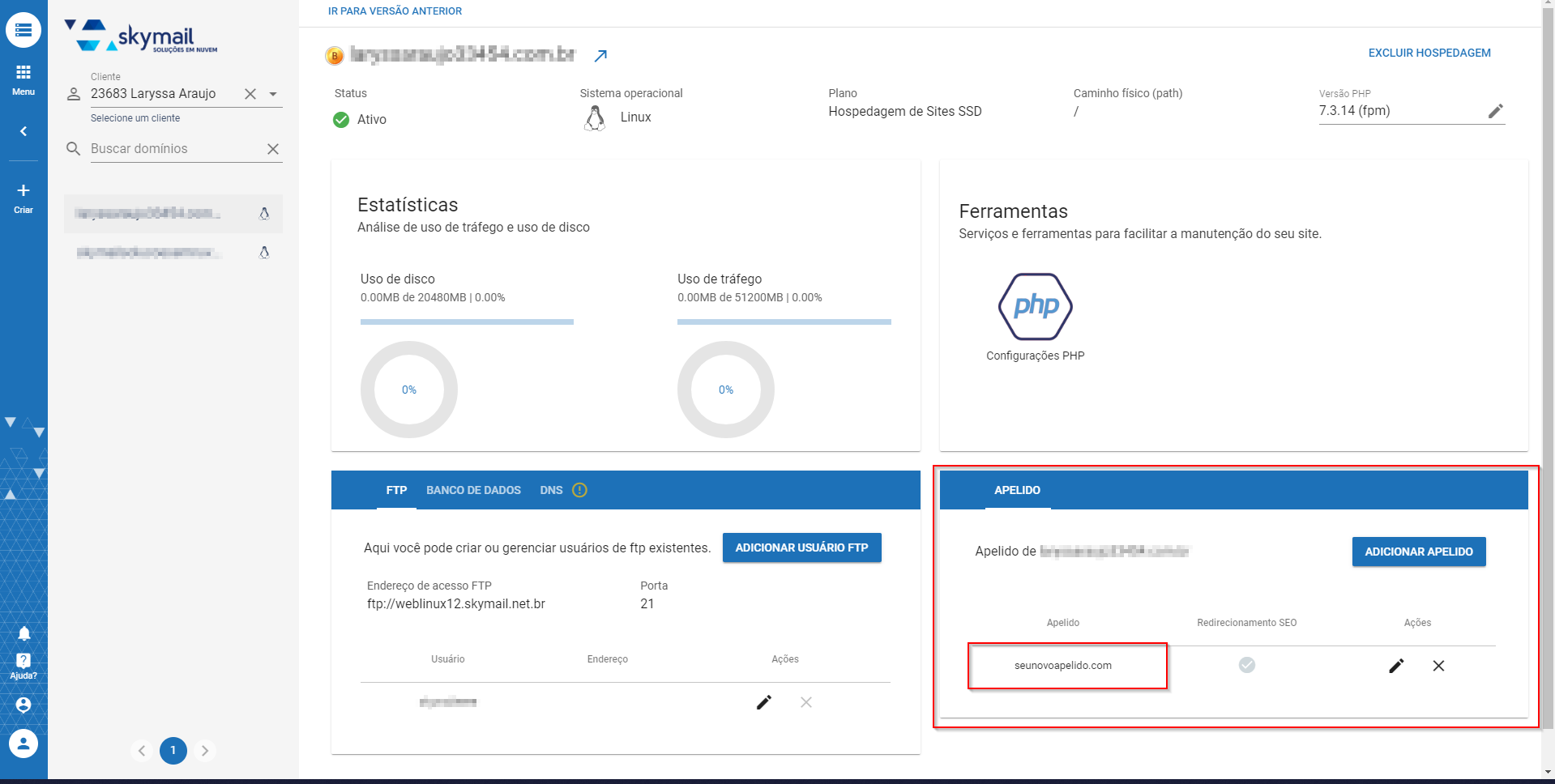
Task: Open the Ajuda help icon
Action: [x=23, y=666]
